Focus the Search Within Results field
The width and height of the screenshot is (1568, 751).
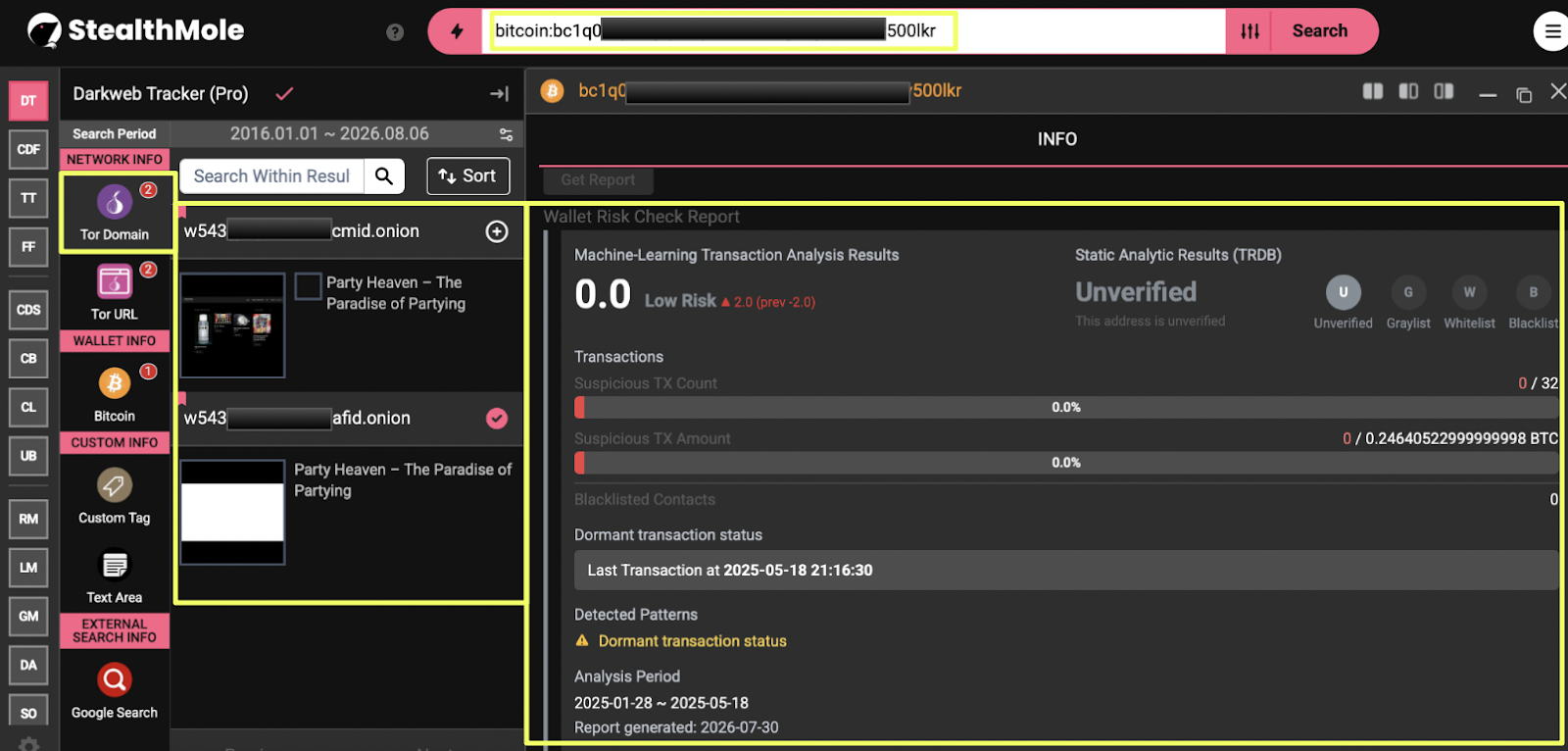[x=272, y=176]
